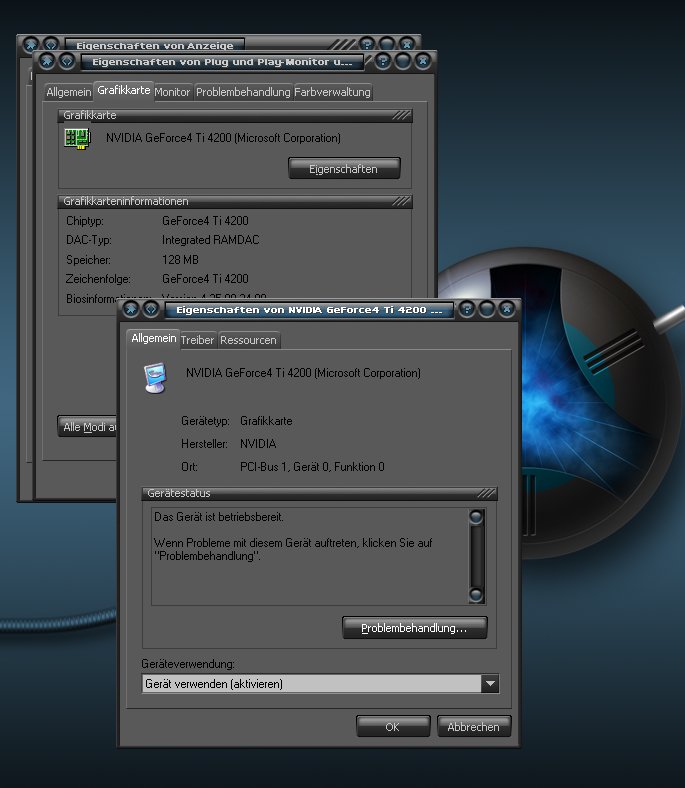Click the pin icon in Plug und Play-Monitor title bar
Viewport: 685px width, 788px height.
47,61
